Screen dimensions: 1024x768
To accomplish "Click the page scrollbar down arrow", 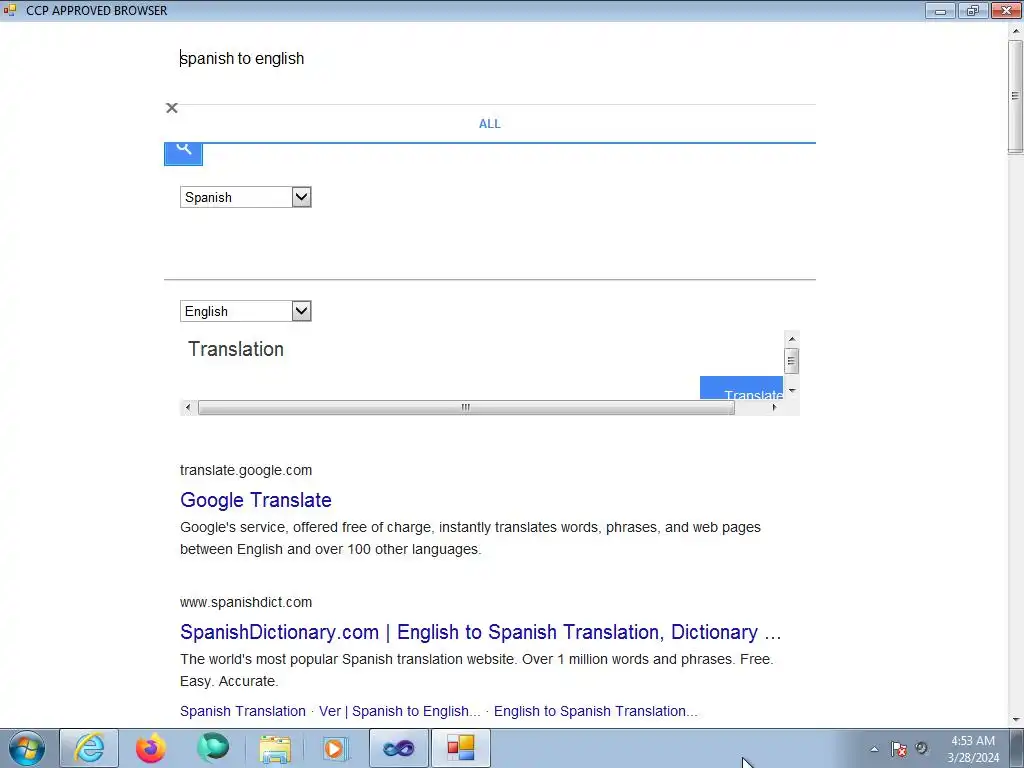I will (1015, 720).
